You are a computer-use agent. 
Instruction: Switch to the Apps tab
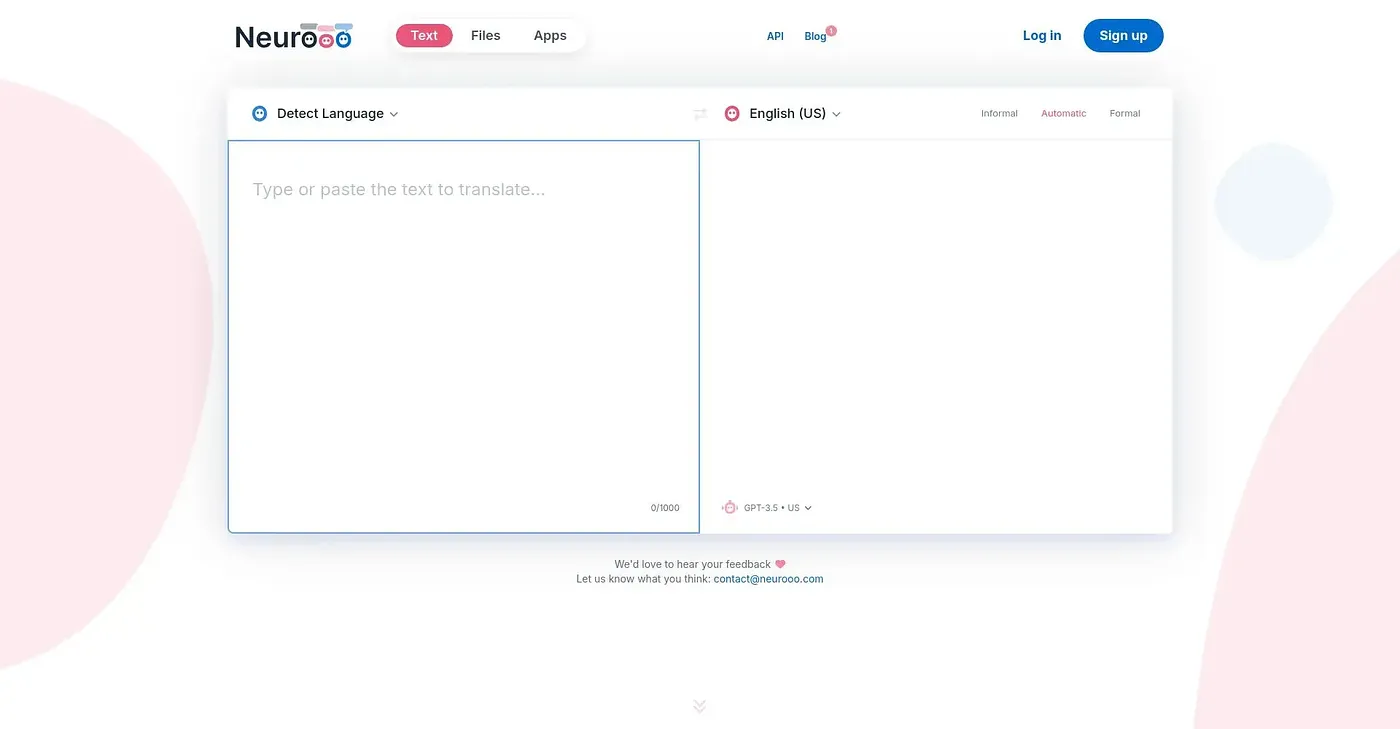(550, 36)
